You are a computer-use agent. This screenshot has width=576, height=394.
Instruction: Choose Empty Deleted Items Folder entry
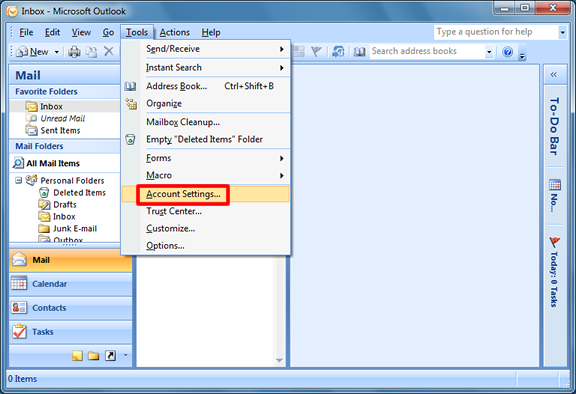tap(206, 139)
